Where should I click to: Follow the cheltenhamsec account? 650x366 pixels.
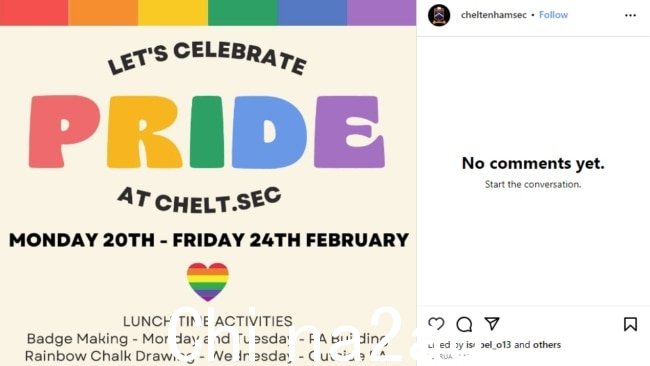(553, 15)
